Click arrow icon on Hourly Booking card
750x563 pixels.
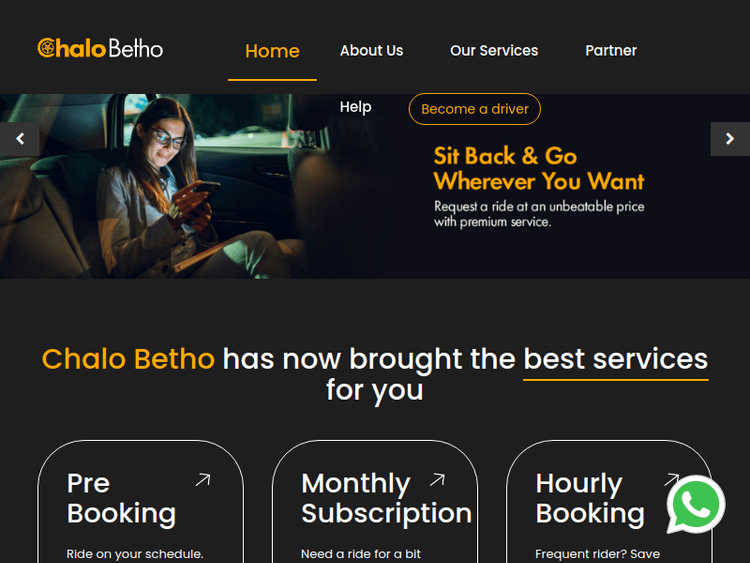pos(671,479)
